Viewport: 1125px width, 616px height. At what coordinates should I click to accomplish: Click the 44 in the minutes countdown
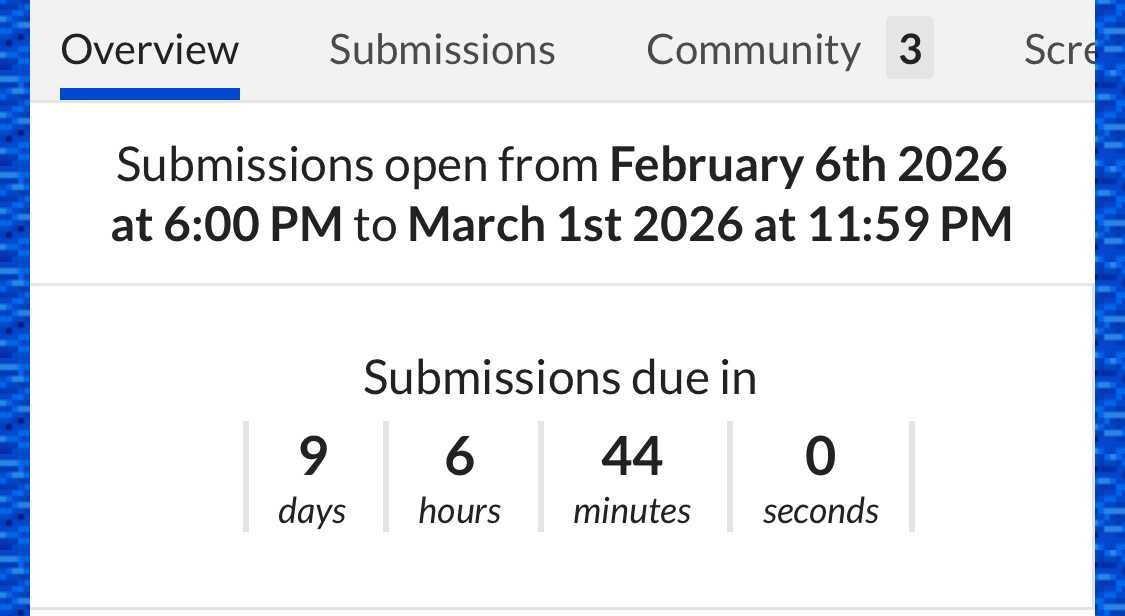tap(632, 457)
